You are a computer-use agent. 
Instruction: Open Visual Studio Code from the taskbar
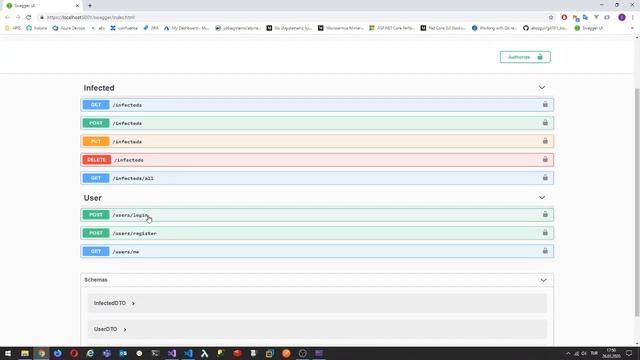(x=188, y=353)
